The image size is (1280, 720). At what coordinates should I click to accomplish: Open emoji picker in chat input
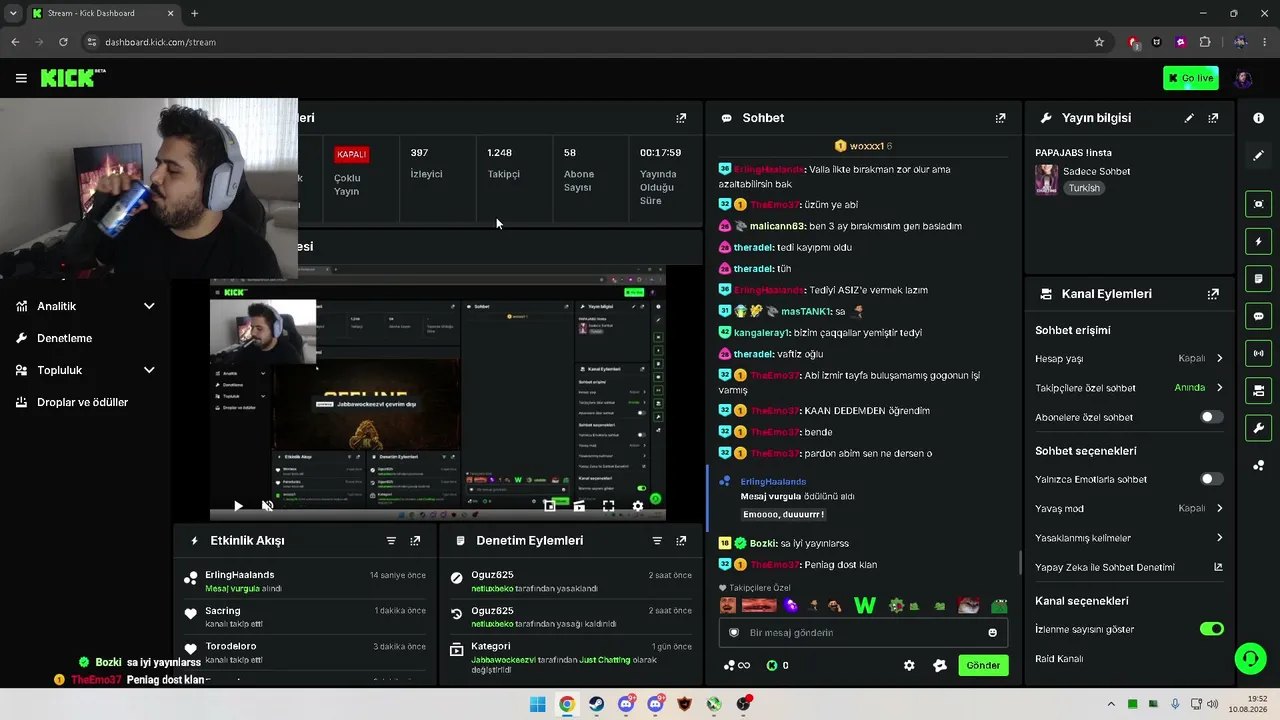992,632
